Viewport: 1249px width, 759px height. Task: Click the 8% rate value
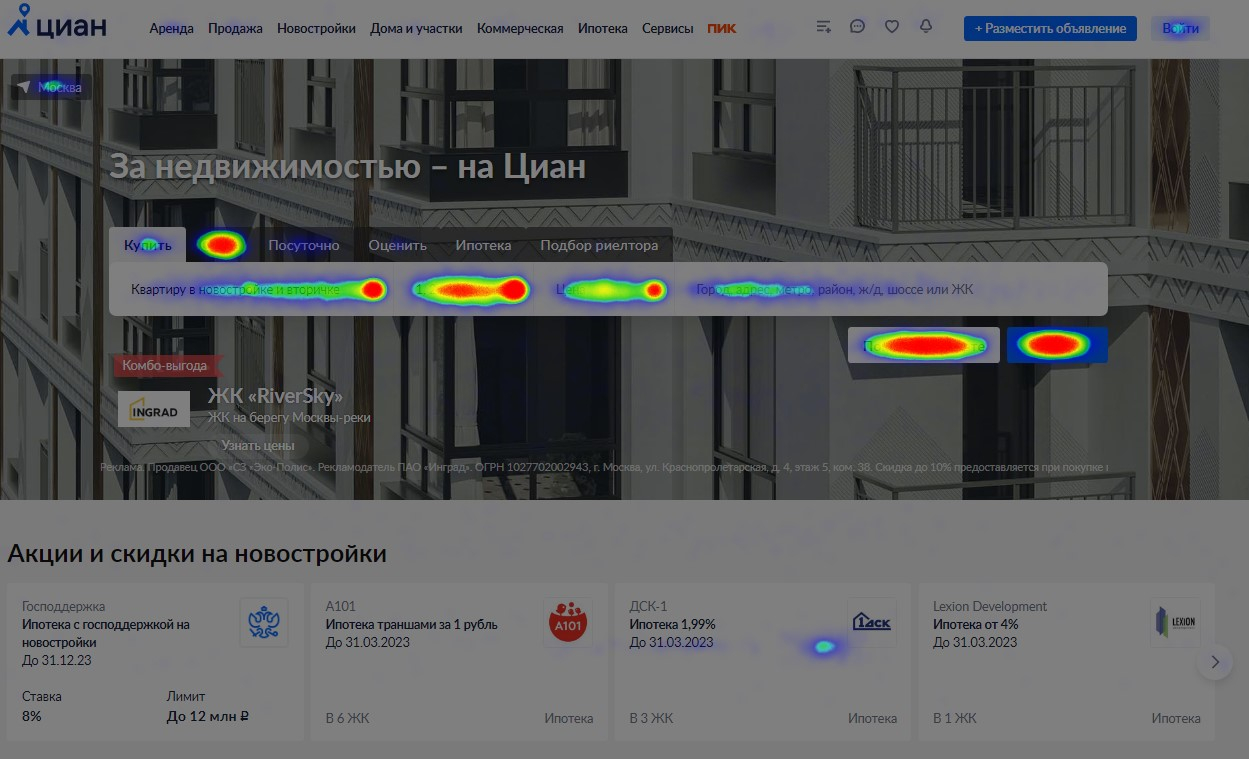click(x=32, y=716)
